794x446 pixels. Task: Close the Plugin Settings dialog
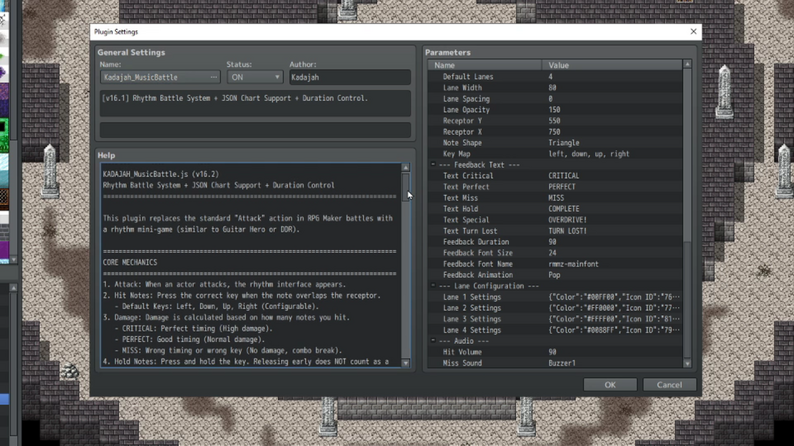(x=693, y=31)
